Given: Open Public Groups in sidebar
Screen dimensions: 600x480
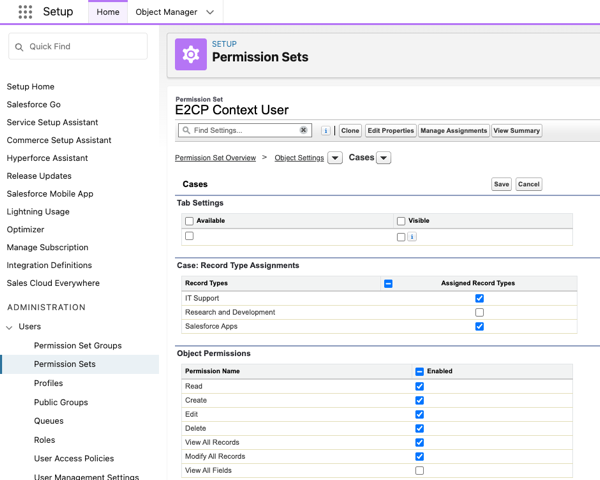Looking at the screenshot, I should (61, 402).
